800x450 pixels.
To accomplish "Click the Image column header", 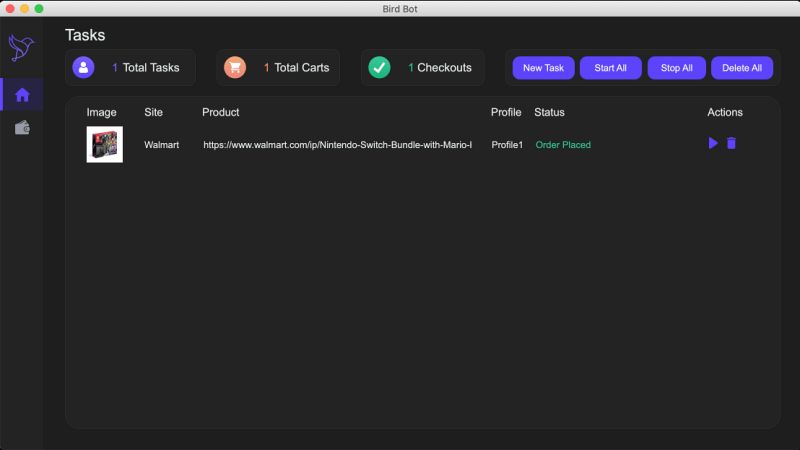I will coord(102,112).
